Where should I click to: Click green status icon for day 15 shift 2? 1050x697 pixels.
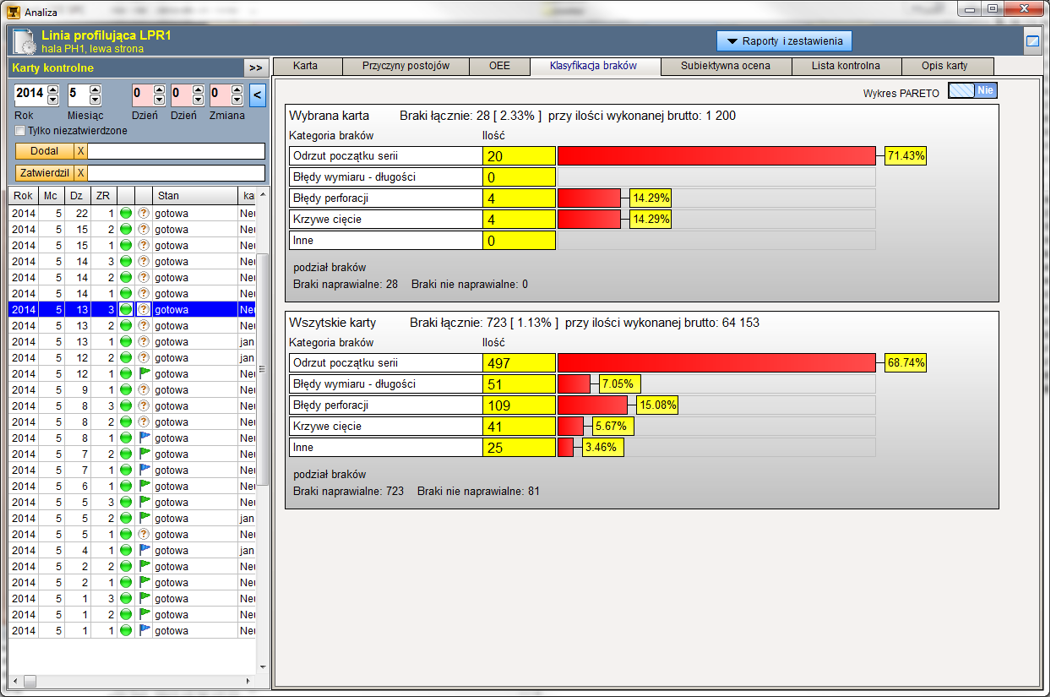(126, 229)
